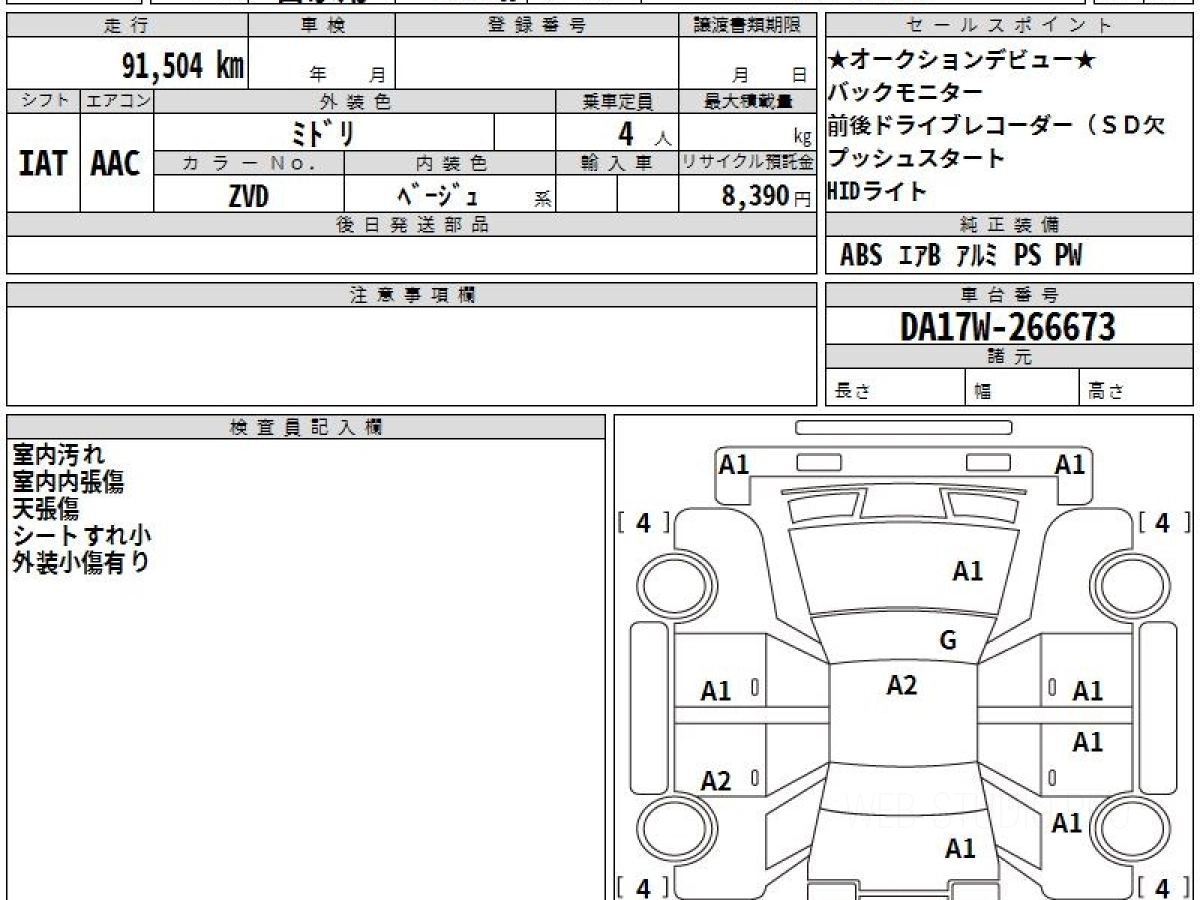
Task: Select the A2 mark on the roof
Action: [x=902, y=685]
